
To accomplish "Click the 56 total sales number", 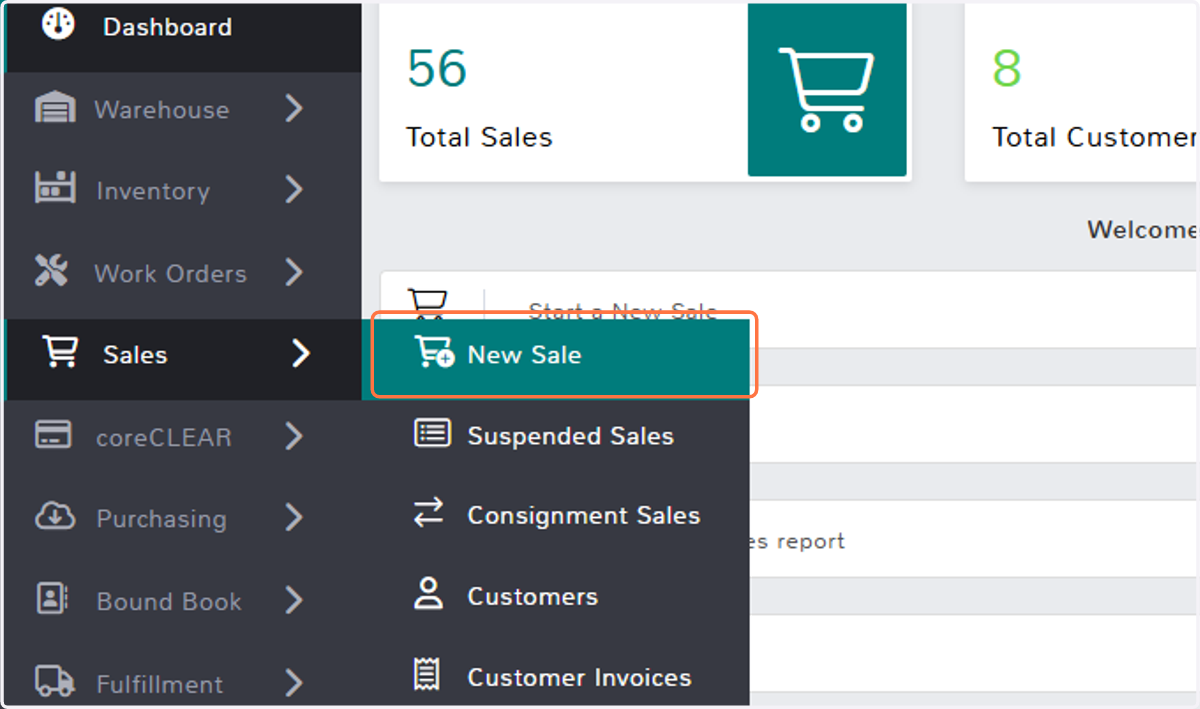I will pyautogui.click(x=437, y=68).
